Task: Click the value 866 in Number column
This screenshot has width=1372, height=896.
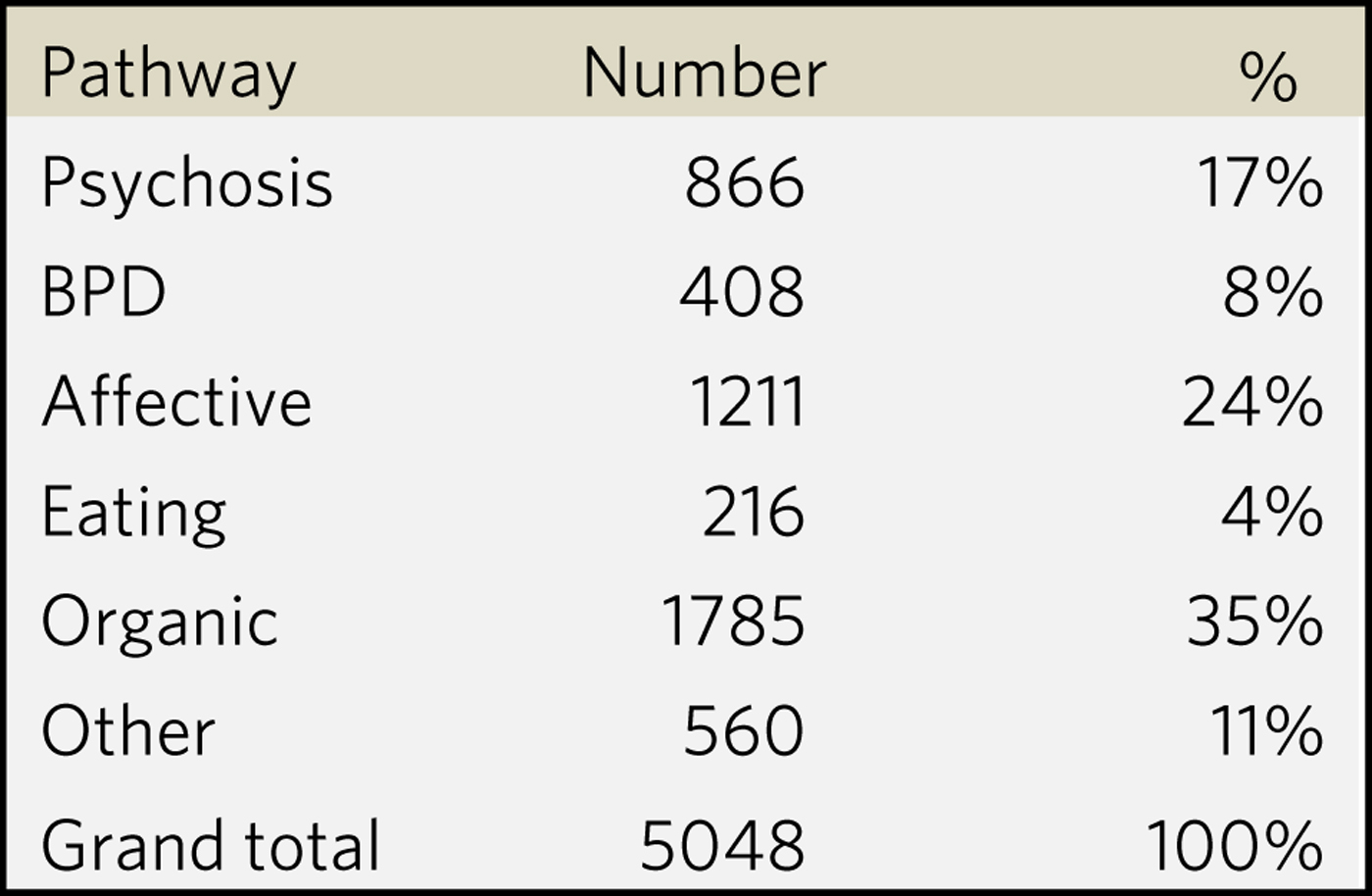Action: tap(744, 183)
